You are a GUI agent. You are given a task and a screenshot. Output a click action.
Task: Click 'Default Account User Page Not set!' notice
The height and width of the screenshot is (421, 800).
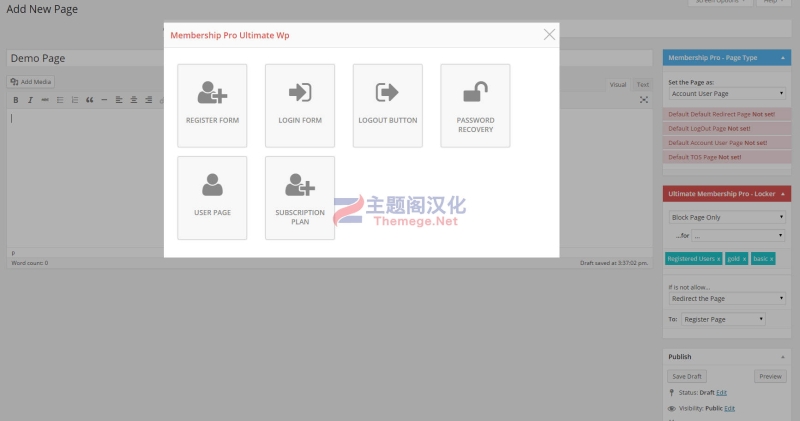click(x=727, y=143)
